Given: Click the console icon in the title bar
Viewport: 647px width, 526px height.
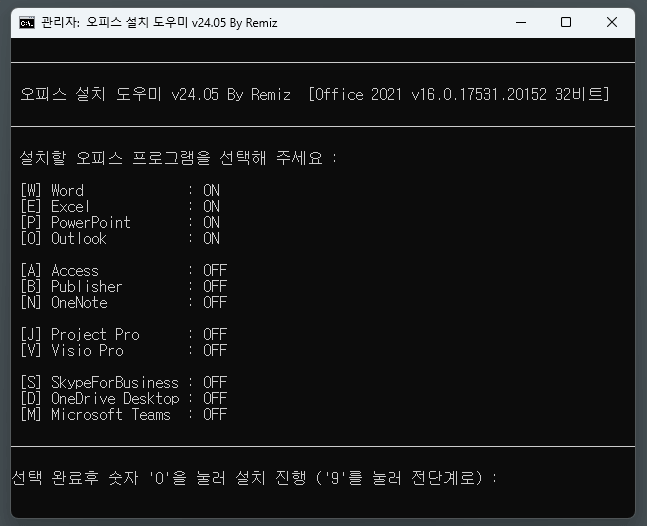Looking at the screenshot, I should click(27, 23).
